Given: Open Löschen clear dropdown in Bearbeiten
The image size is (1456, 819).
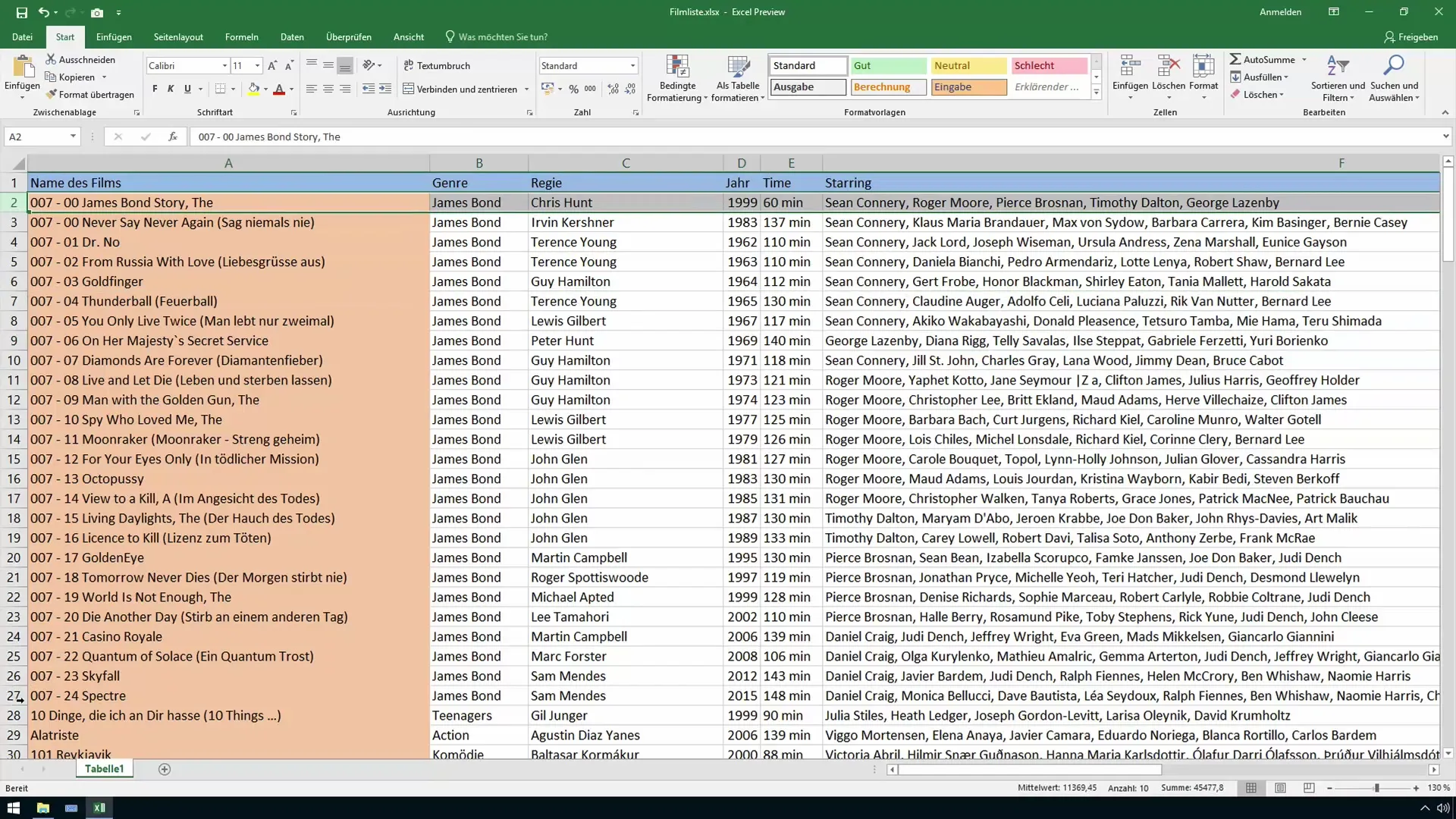Looking at the screenshot, I should [x=1257, y=94].
